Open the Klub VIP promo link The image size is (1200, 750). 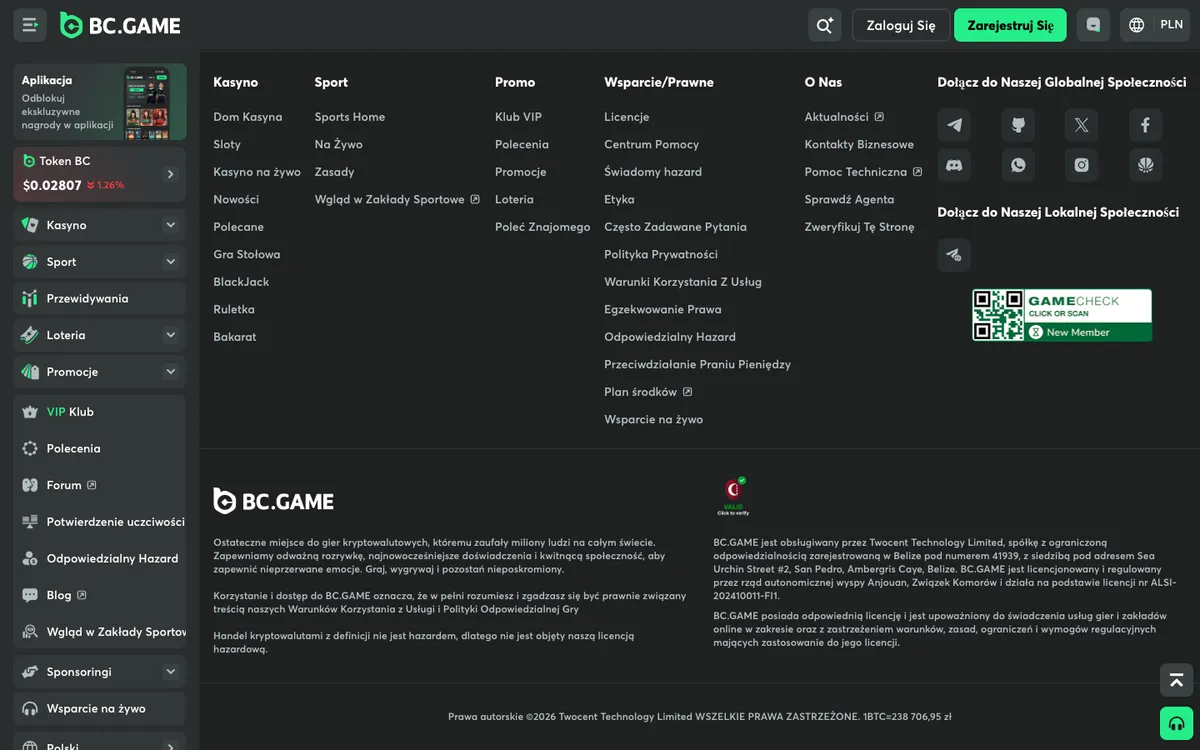point(518,117)
